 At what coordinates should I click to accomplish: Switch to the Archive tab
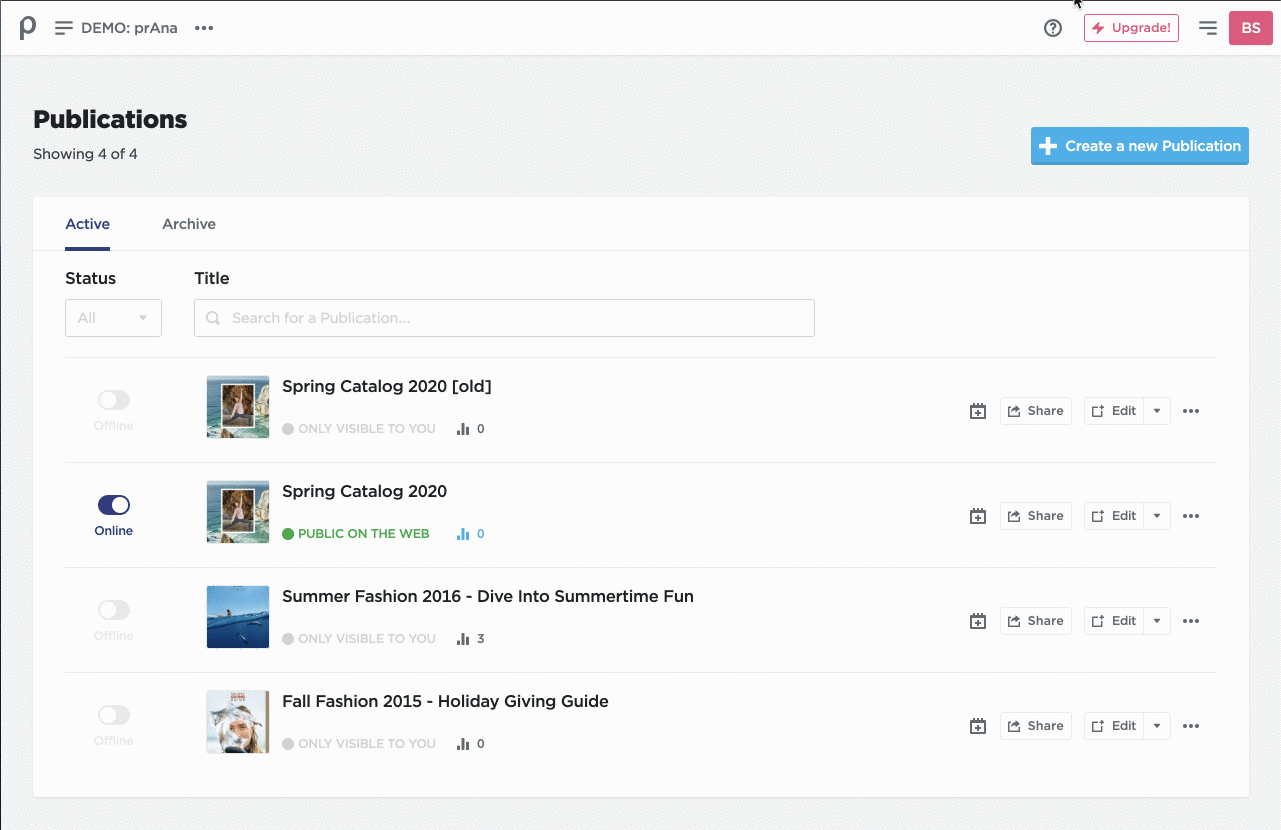(x=189, y=224)
